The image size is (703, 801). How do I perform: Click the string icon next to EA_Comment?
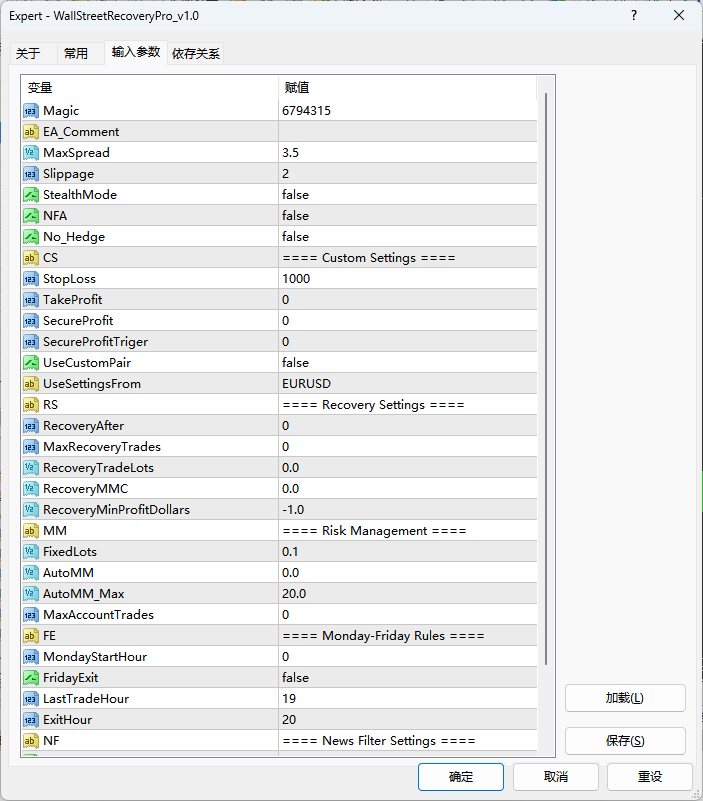click(30, 132)
